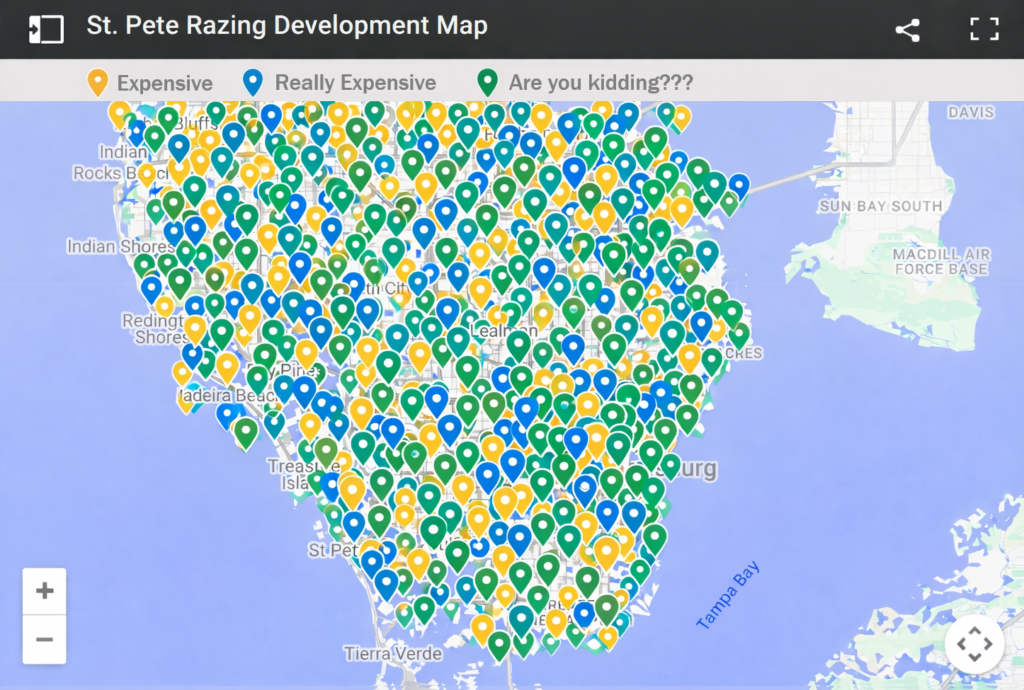Click the St. Pete Razing Development Map title
The height and width of the screenshot is (690, 1024).
(x=287, y=26)
